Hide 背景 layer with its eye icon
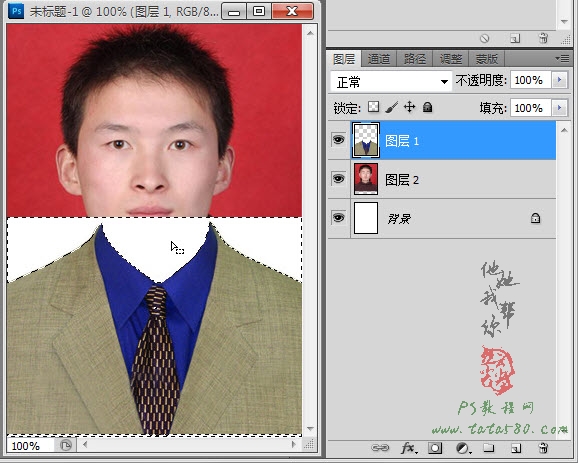The image size is (578, 463). 338,217
